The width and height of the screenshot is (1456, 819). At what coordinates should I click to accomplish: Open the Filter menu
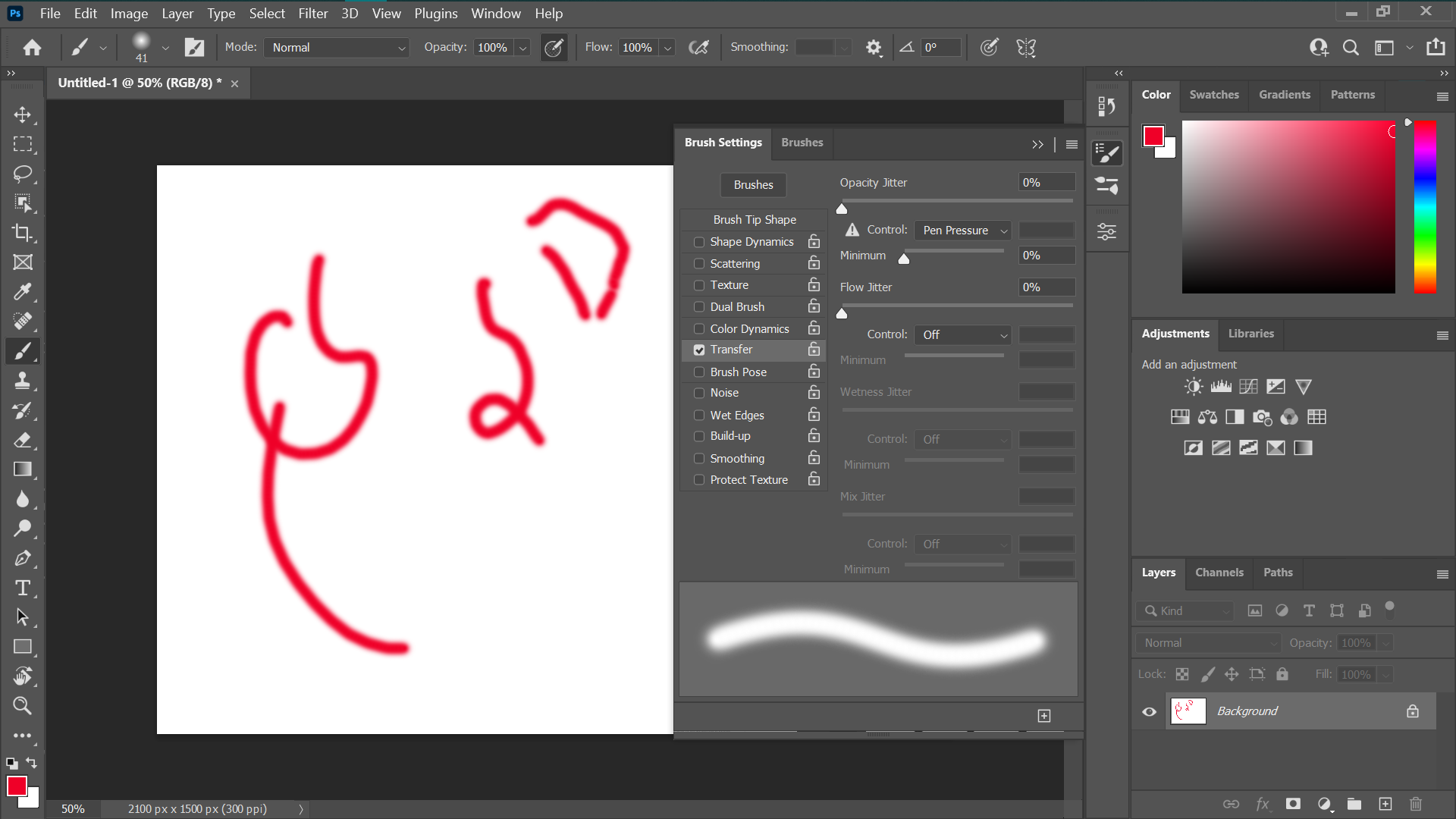pos(312,13)
